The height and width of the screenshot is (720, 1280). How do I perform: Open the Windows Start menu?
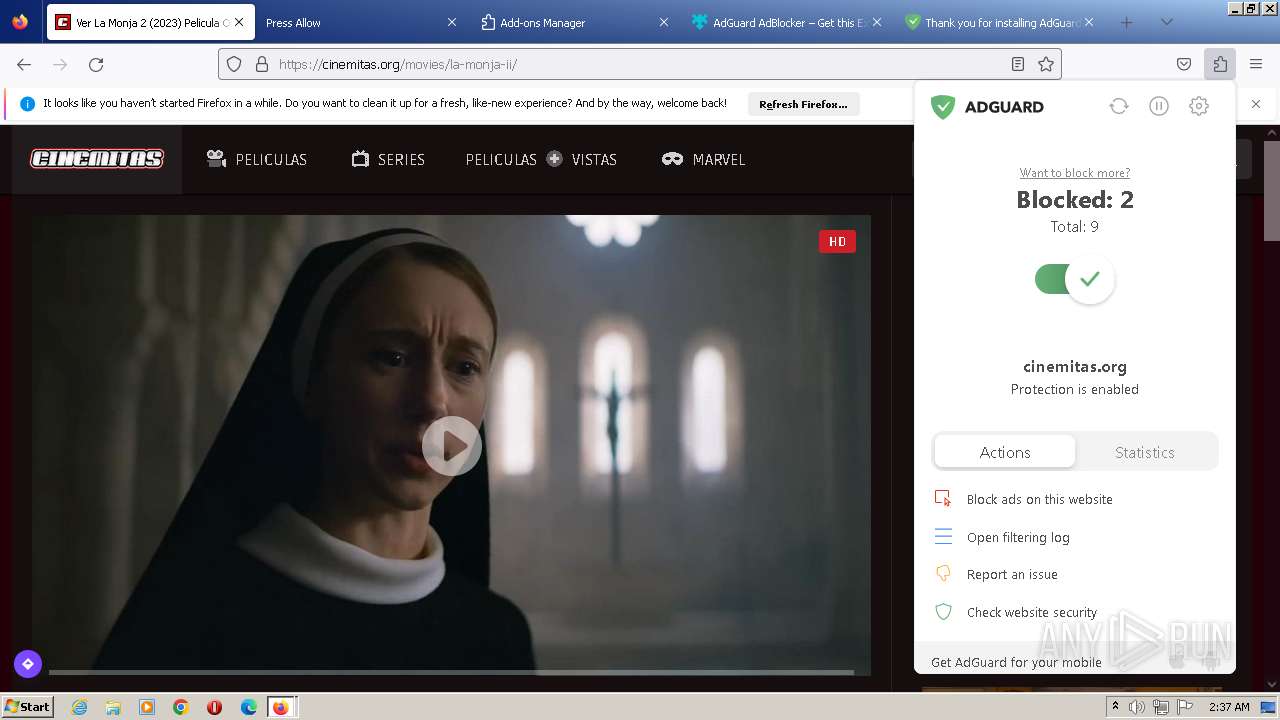coord(27,706)
